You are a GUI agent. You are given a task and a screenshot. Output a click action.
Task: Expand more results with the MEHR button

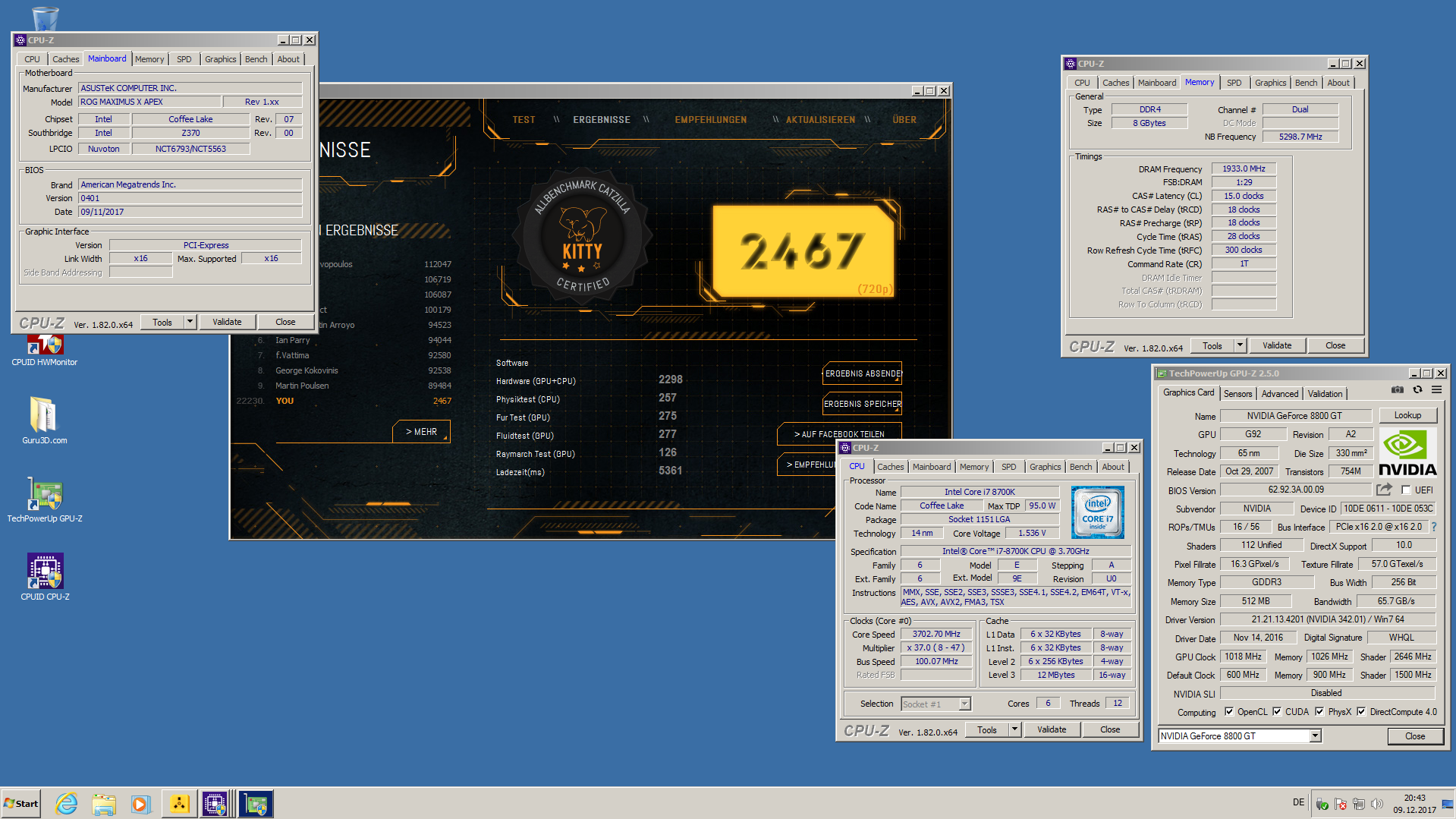pyautogui.click(x=422, y=431)
